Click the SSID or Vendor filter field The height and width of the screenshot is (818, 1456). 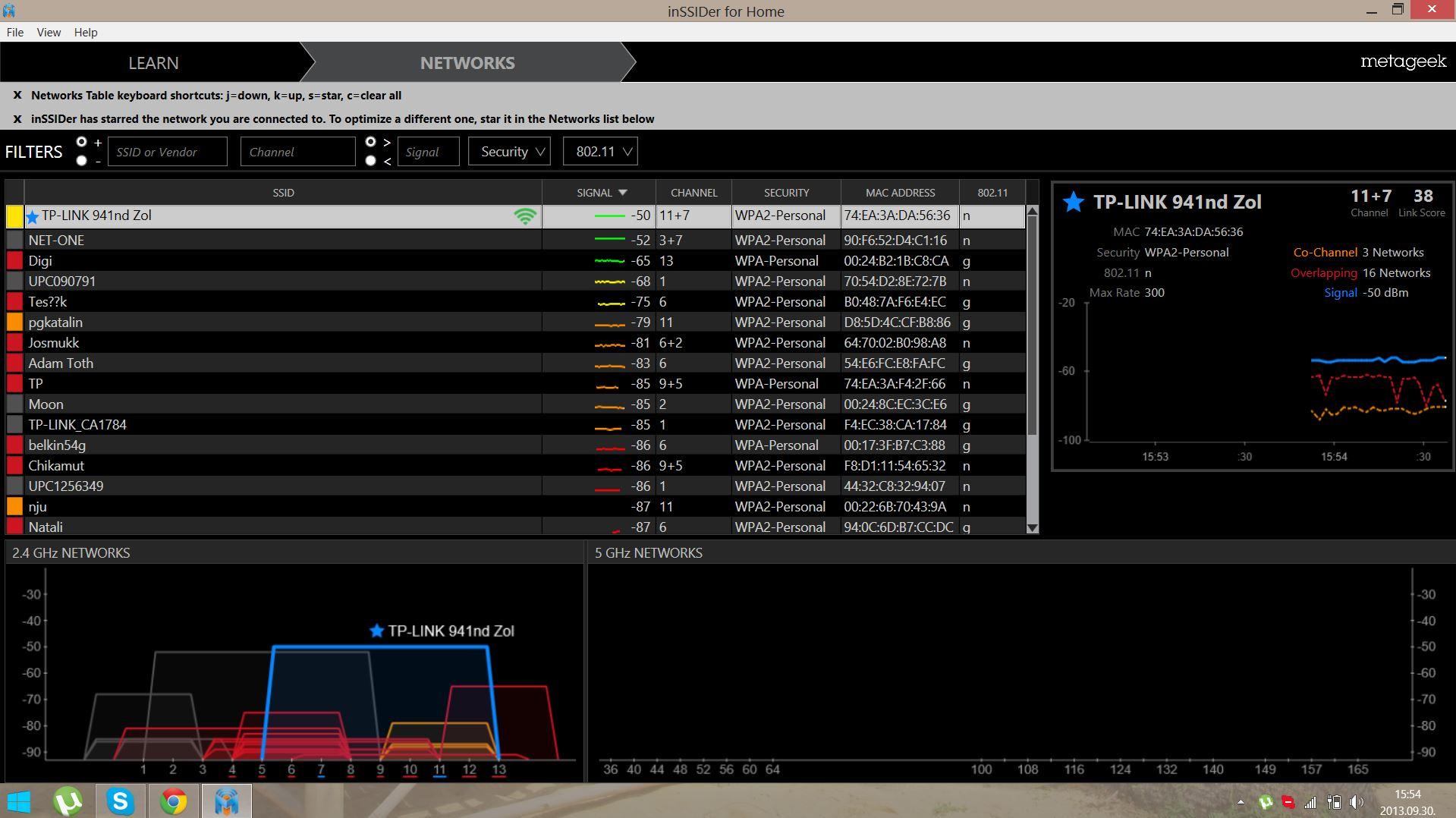(x=167, y=152)
